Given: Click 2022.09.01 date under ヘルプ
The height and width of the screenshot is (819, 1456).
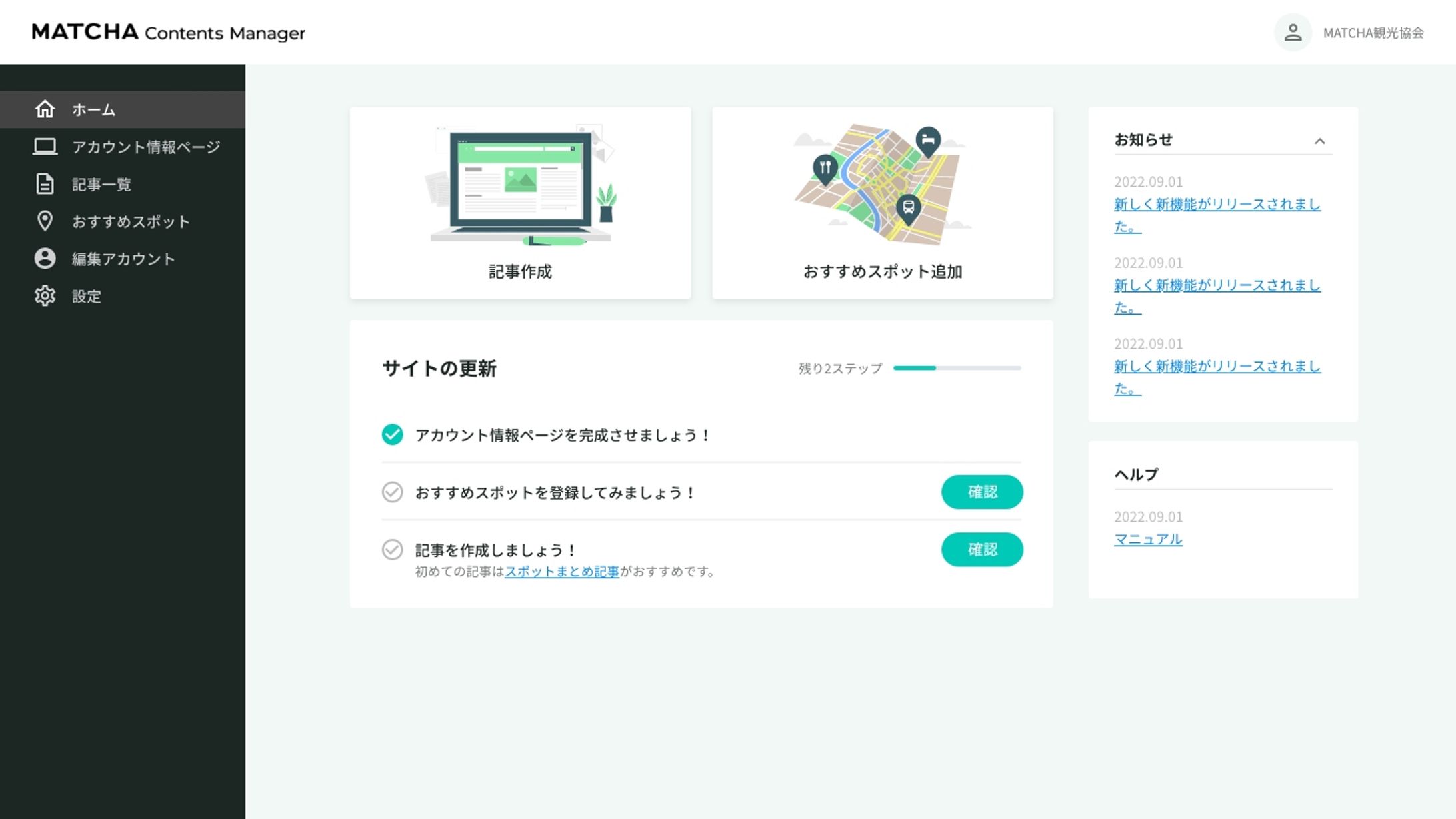Looking at the screenshot, I should tap(1148, 517).
